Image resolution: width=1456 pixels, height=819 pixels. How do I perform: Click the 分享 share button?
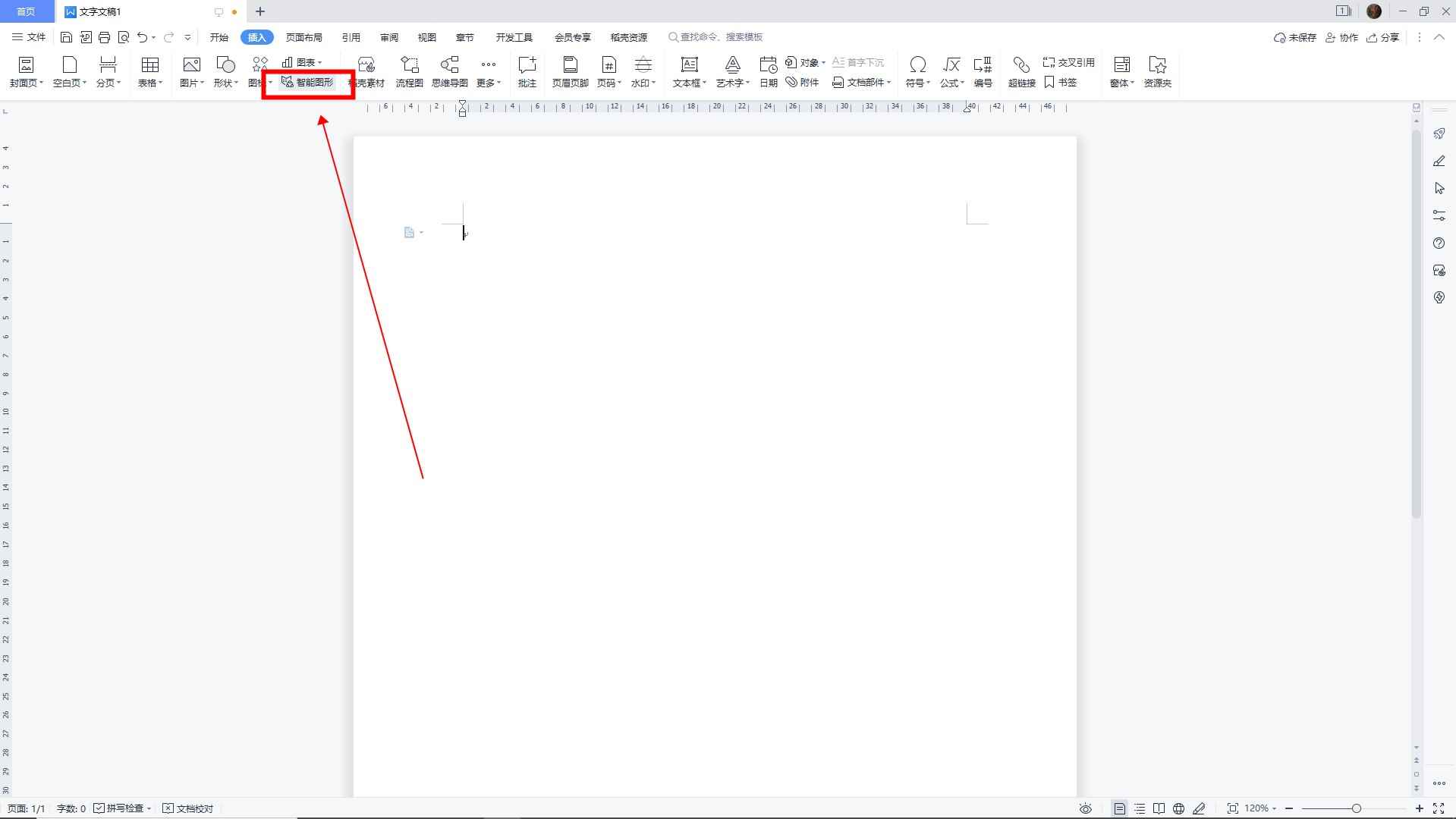tap(1382, 37)
